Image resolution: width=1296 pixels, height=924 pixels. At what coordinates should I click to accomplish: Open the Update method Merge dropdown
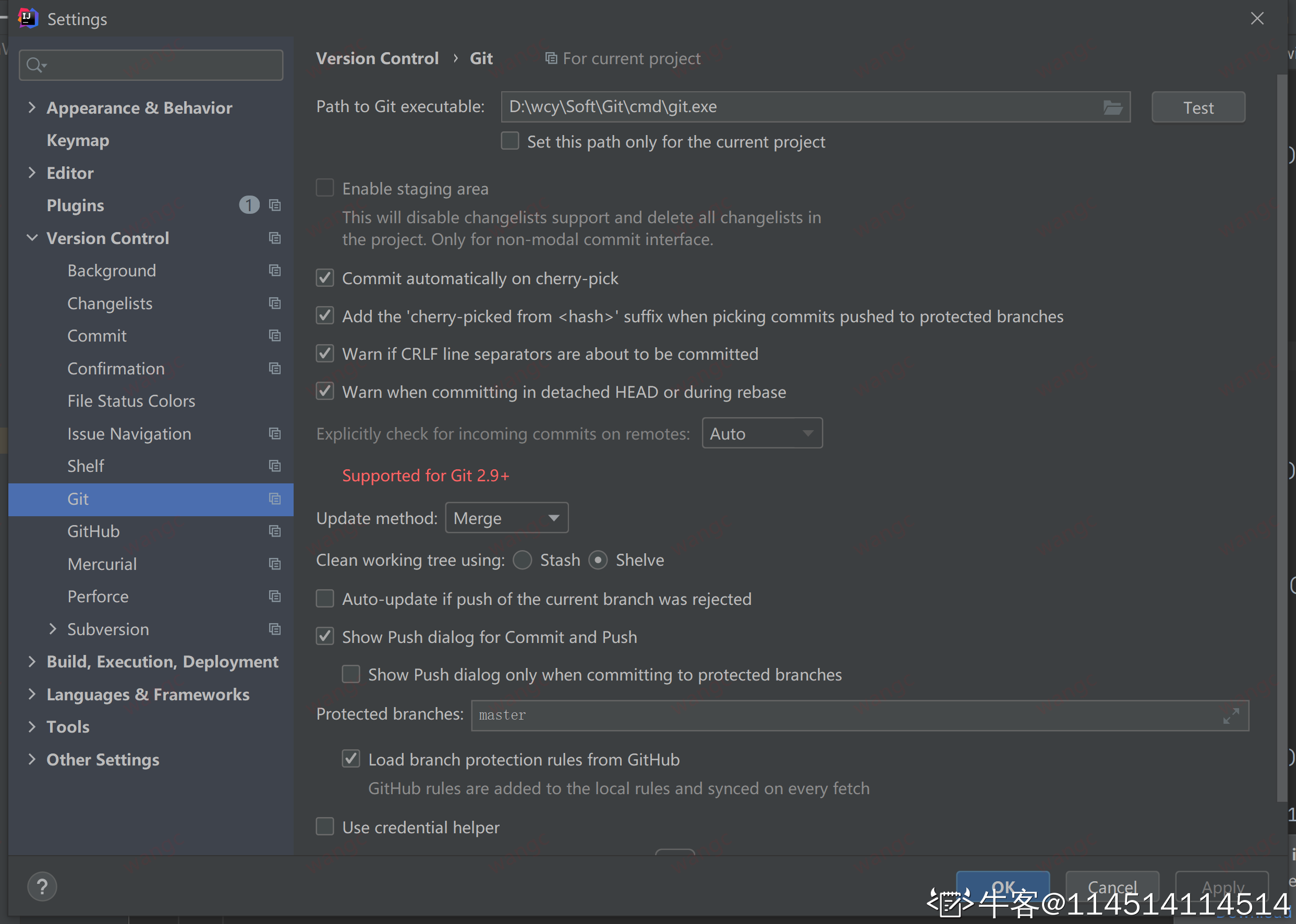506,518
